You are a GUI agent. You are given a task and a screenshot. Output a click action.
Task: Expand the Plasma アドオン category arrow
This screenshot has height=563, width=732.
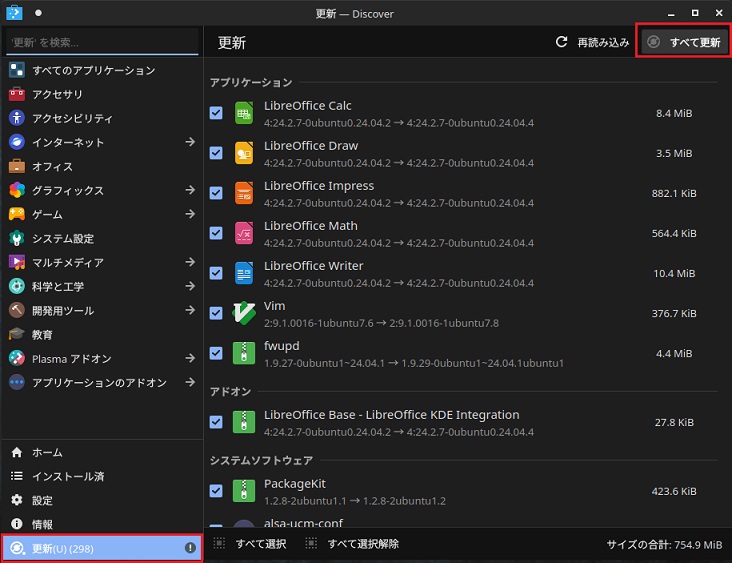click(190, 358)
